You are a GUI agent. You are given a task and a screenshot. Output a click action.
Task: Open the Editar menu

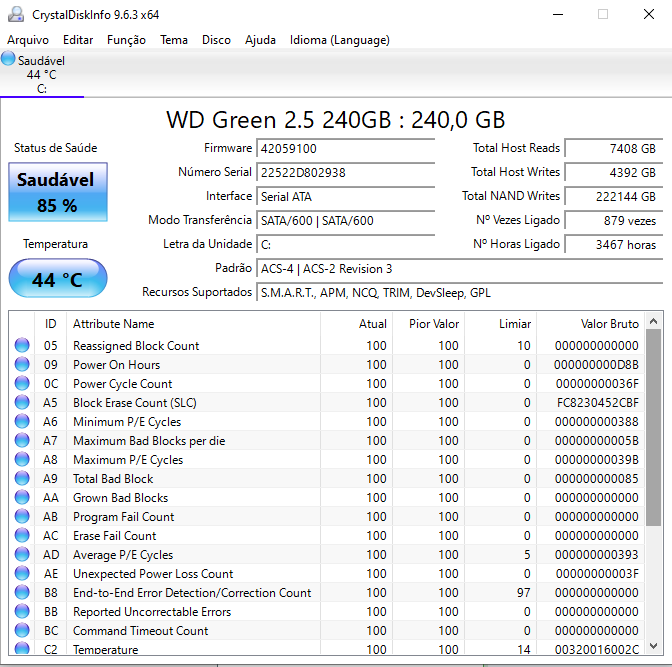click(x=78, y=40)
